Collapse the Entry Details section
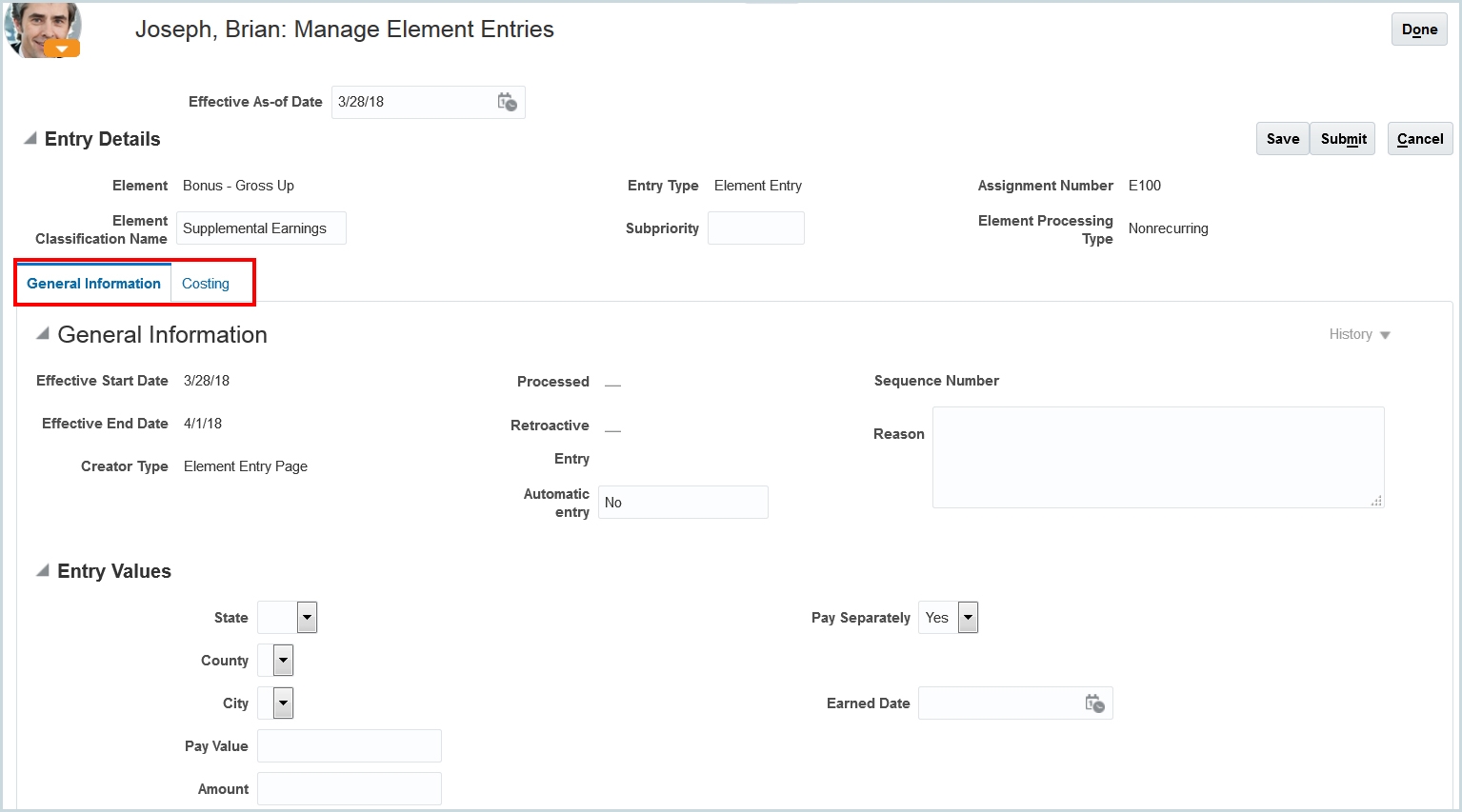Viewport: 1462px width, 812px height. point(30,139)
